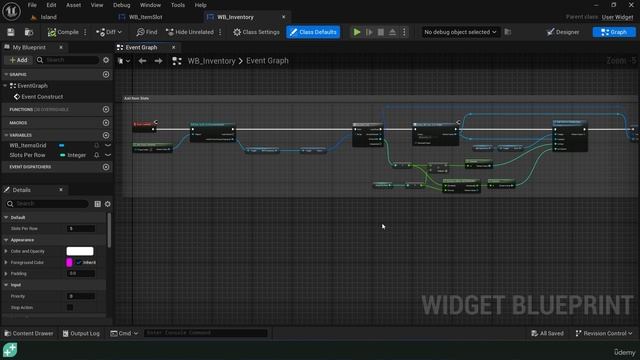This screenshot has height=360, width=640.
Task: Save the current blueprint asset
Action: point(11,32)
